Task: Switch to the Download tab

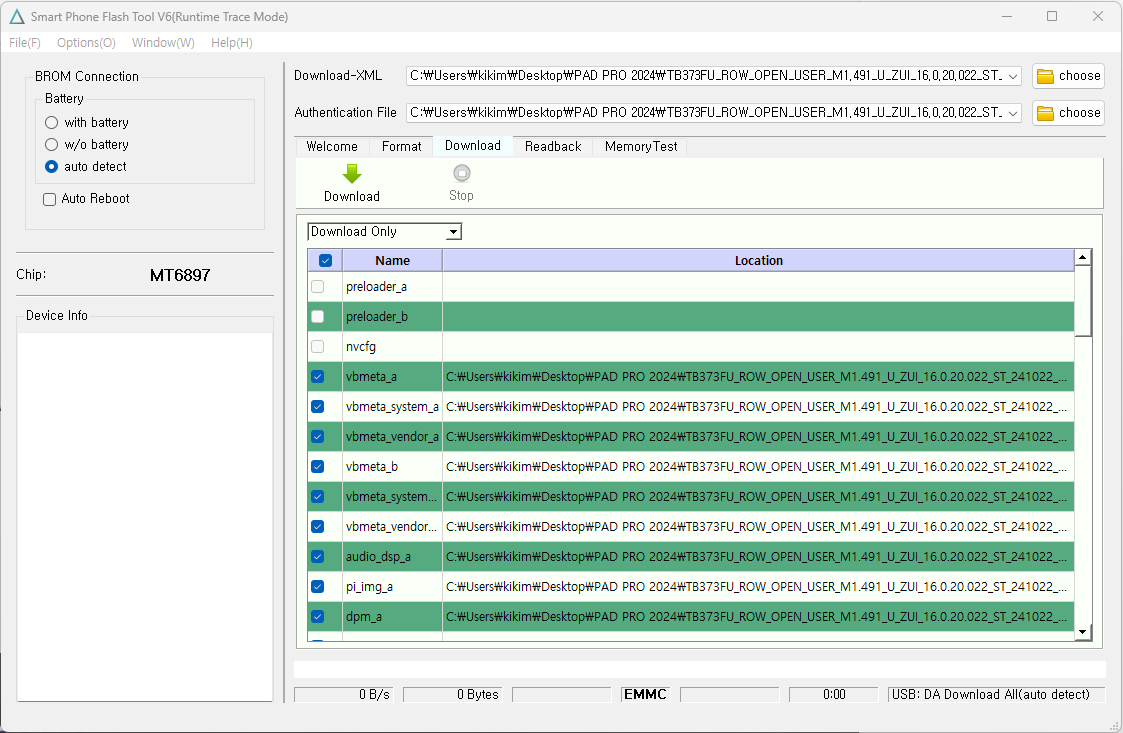Action: coord(473,145)
